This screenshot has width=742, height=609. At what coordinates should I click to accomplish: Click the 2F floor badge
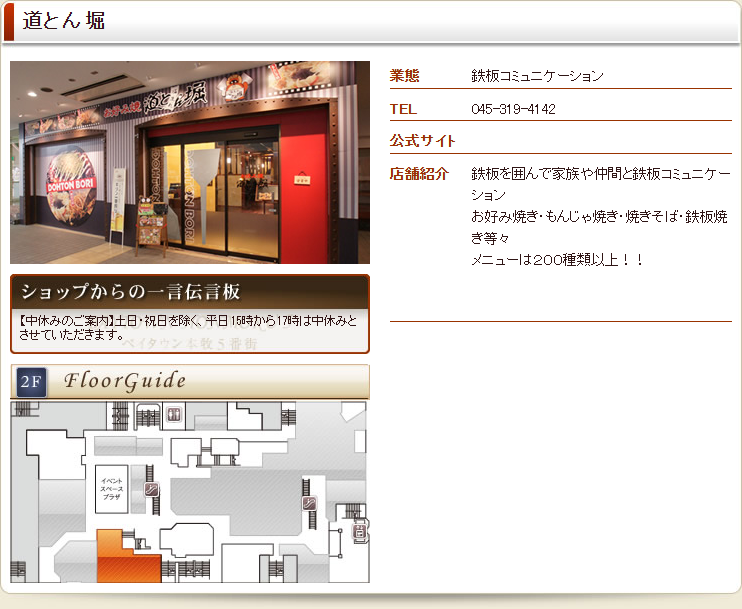32,382
